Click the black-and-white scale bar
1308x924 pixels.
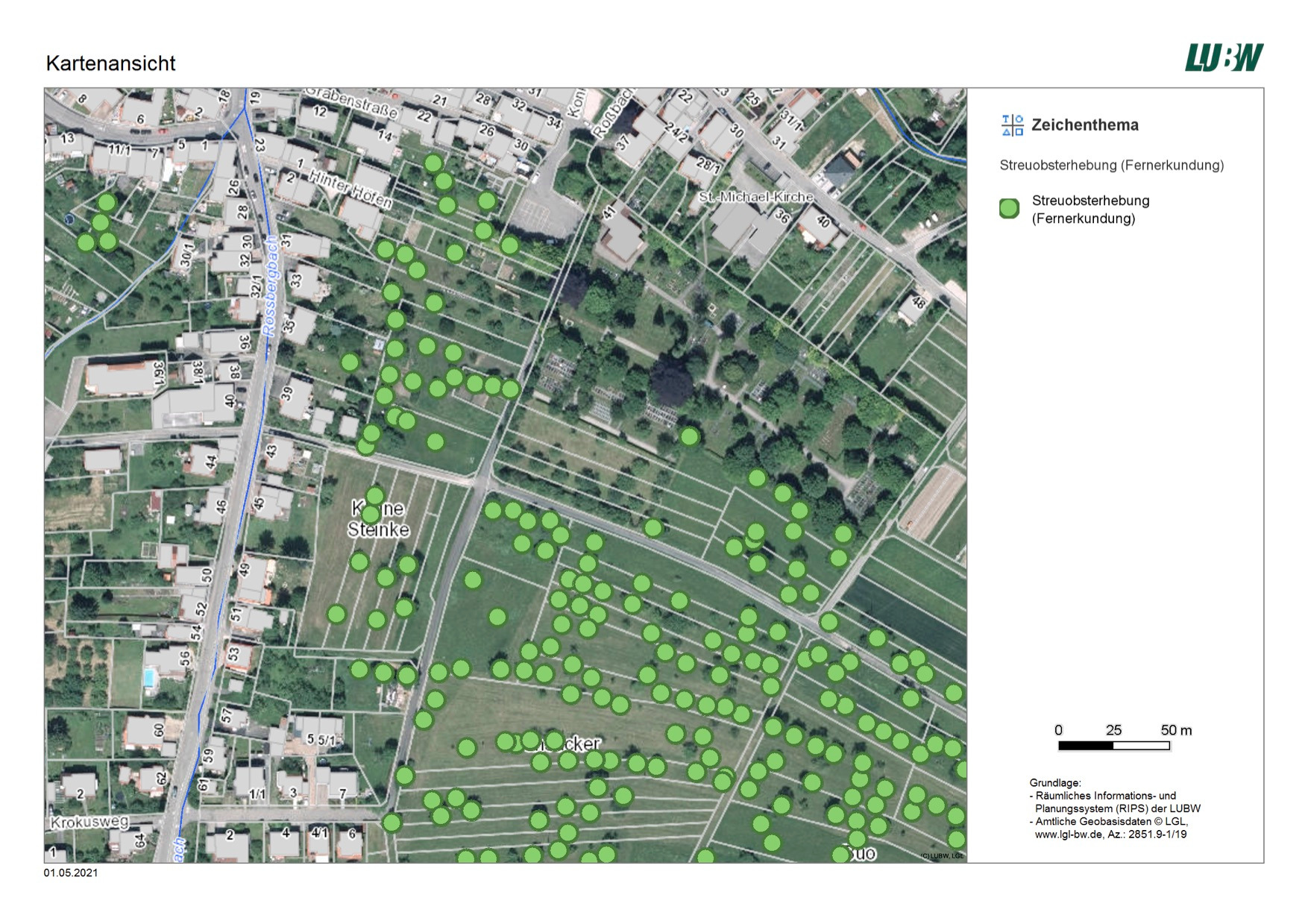point(1114,745)
